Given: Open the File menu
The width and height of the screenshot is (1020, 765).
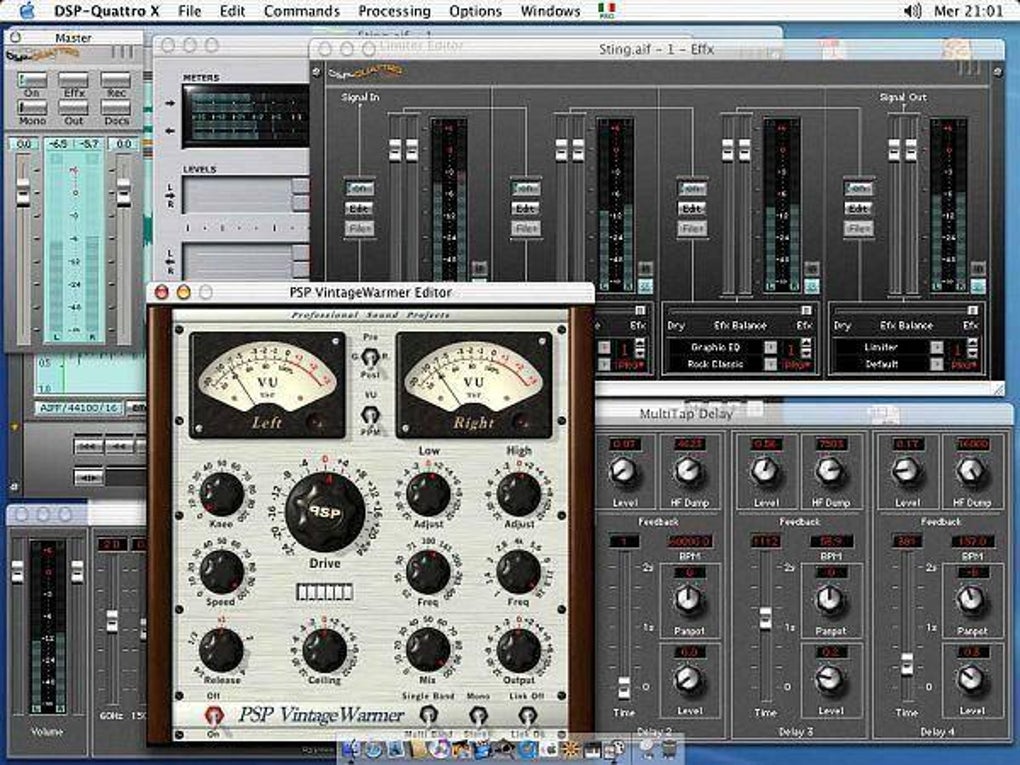Looking at the screenshot, I should (x=189, y=11).
